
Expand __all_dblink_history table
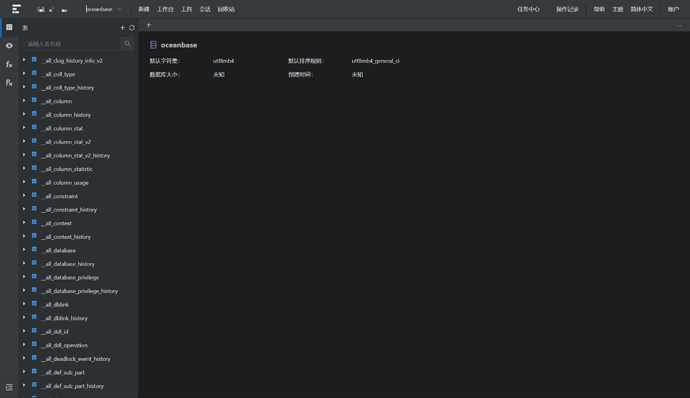[24, 318]
